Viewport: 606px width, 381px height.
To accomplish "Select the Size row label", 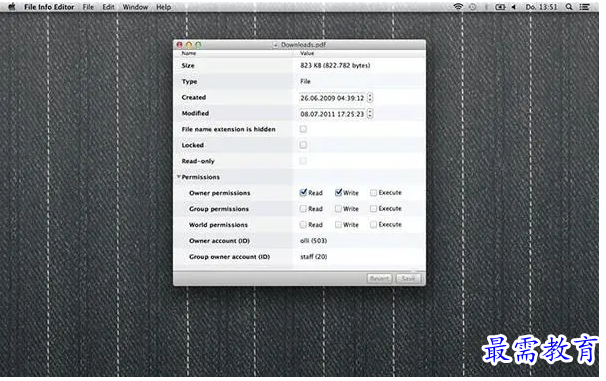I will [188, 66].
